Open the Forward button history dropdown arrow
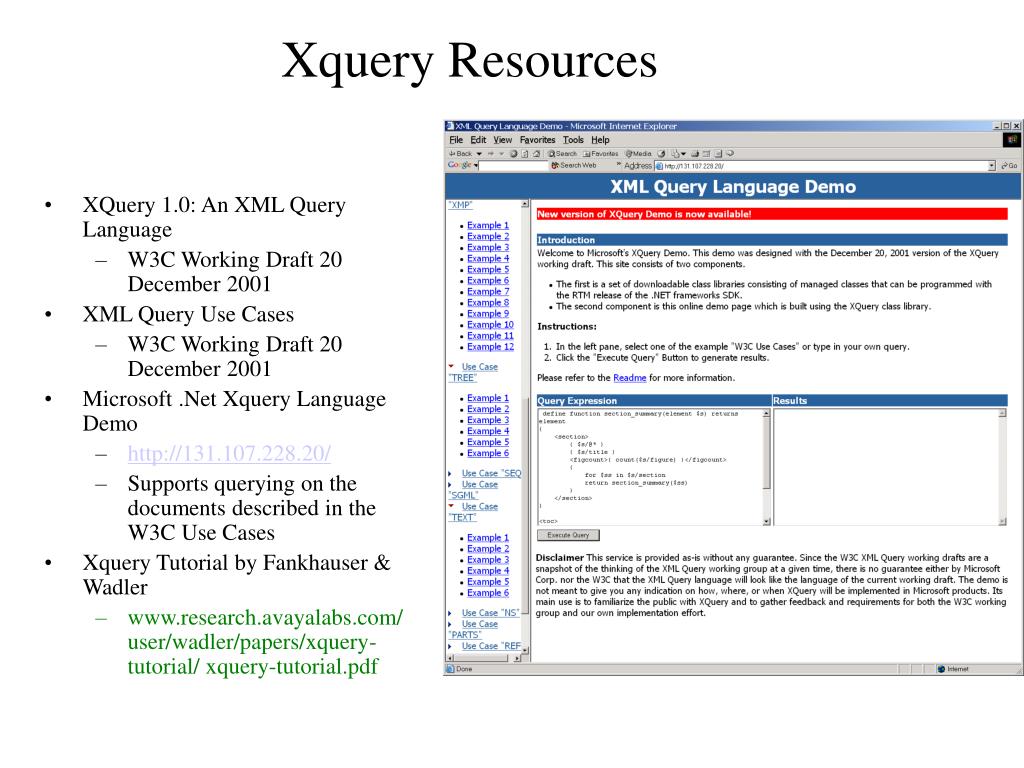 pos(502,154)
